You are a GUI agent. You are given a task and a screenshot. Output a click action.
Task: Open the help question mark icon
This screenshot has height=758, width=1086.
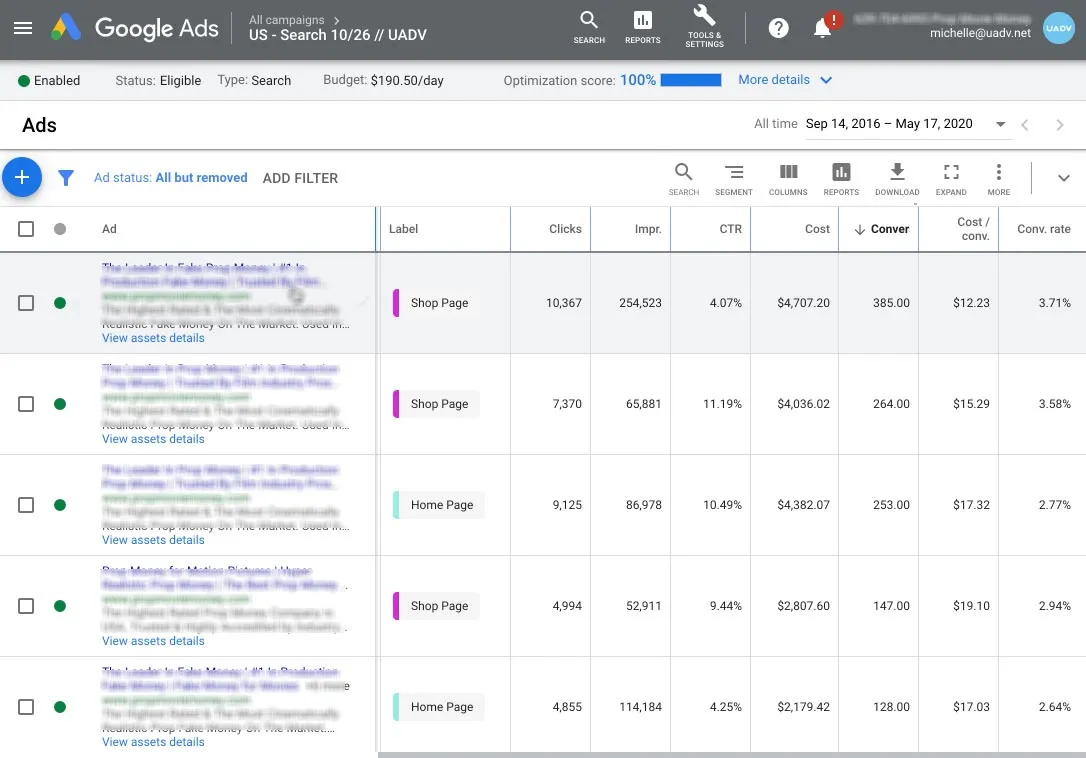point(778,28)
